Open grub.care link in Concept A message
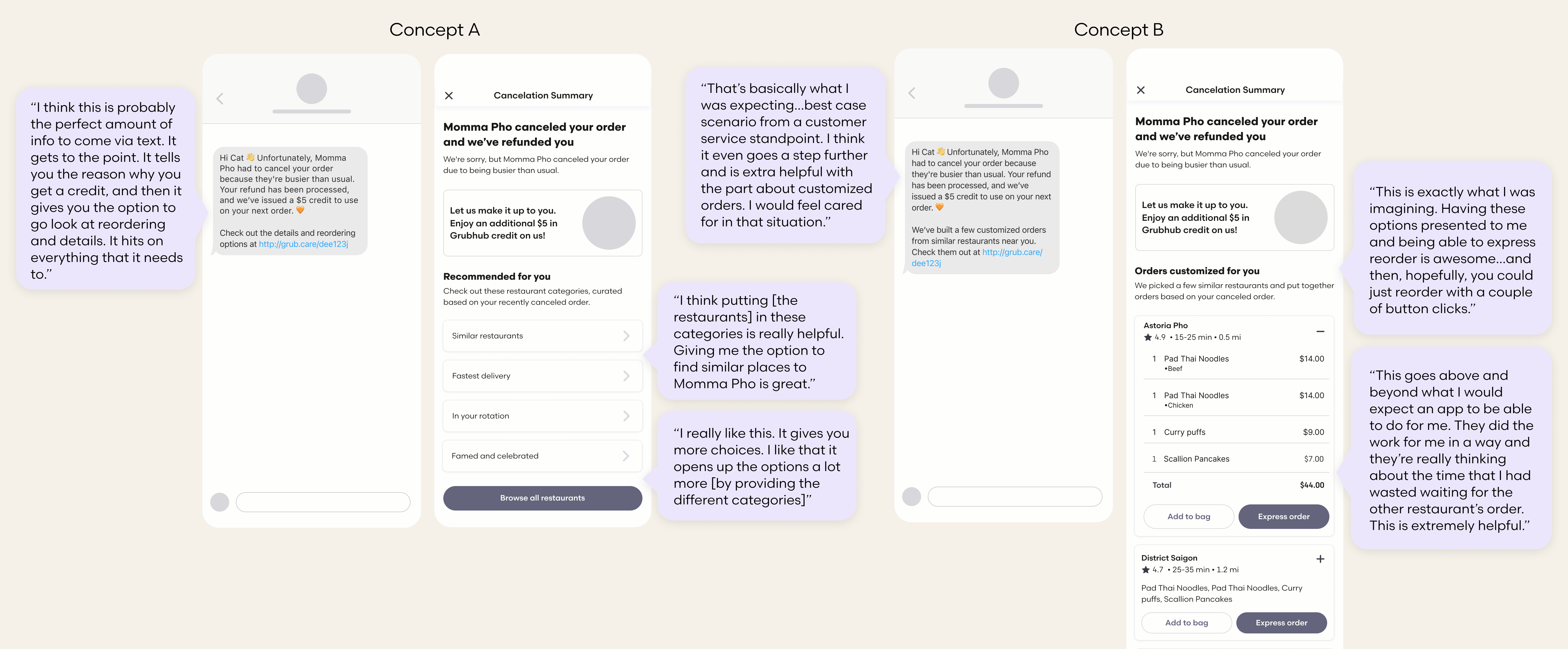Screen dimensions: 1568x649 (303, 244)
